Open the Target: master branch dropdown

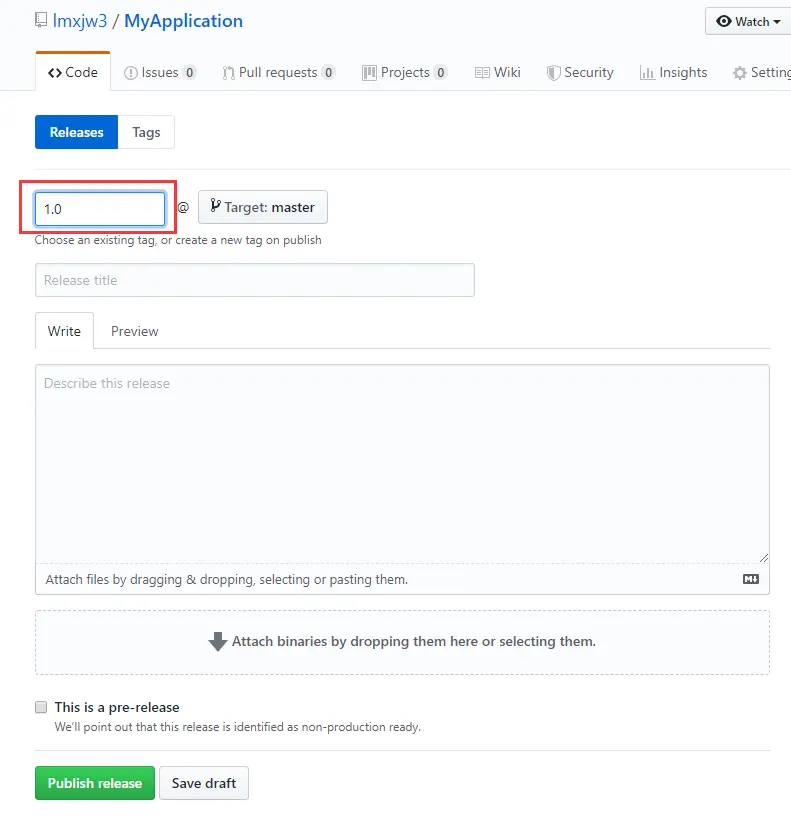click(262, 207)
